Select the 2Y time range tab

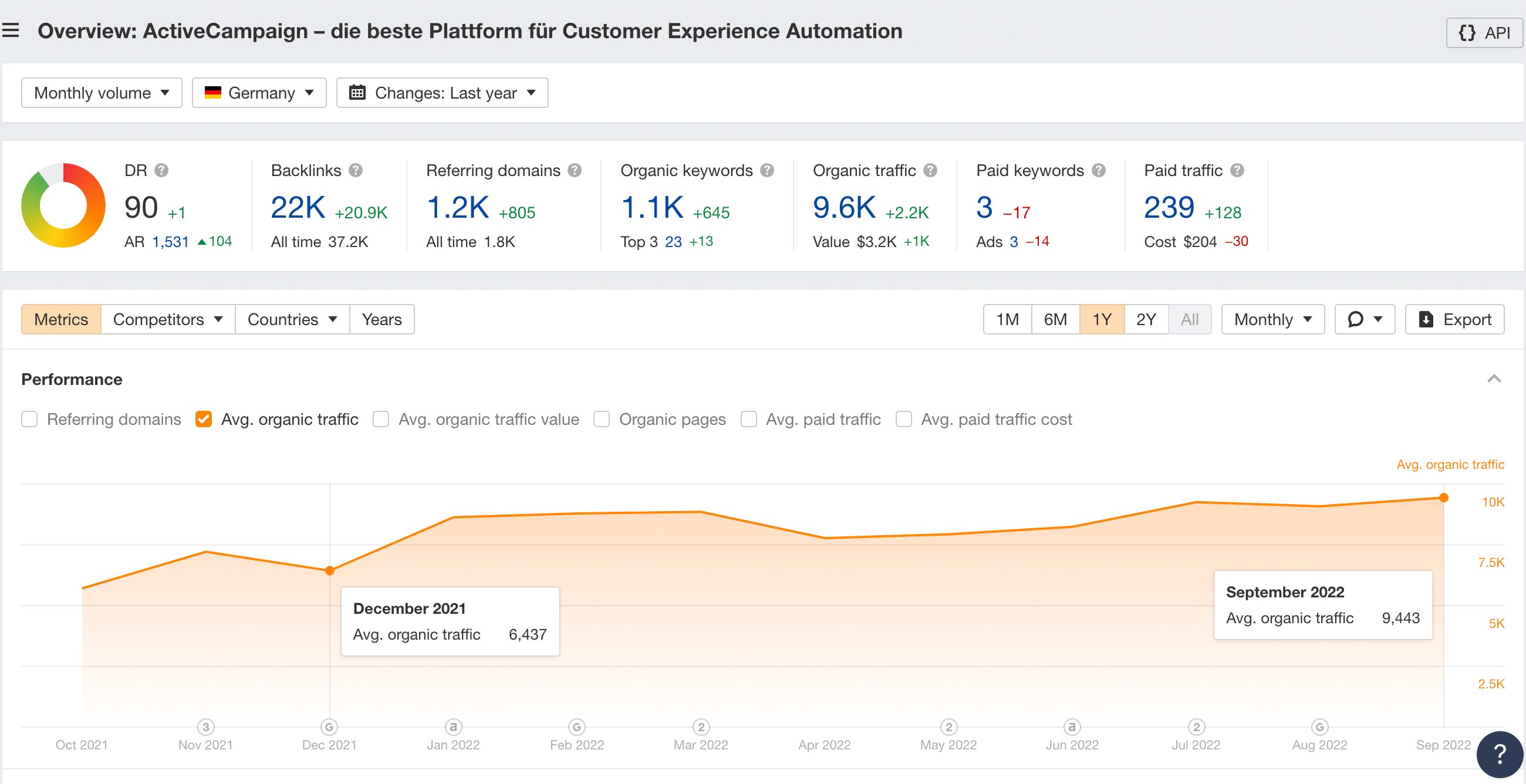click(1146, 319)
